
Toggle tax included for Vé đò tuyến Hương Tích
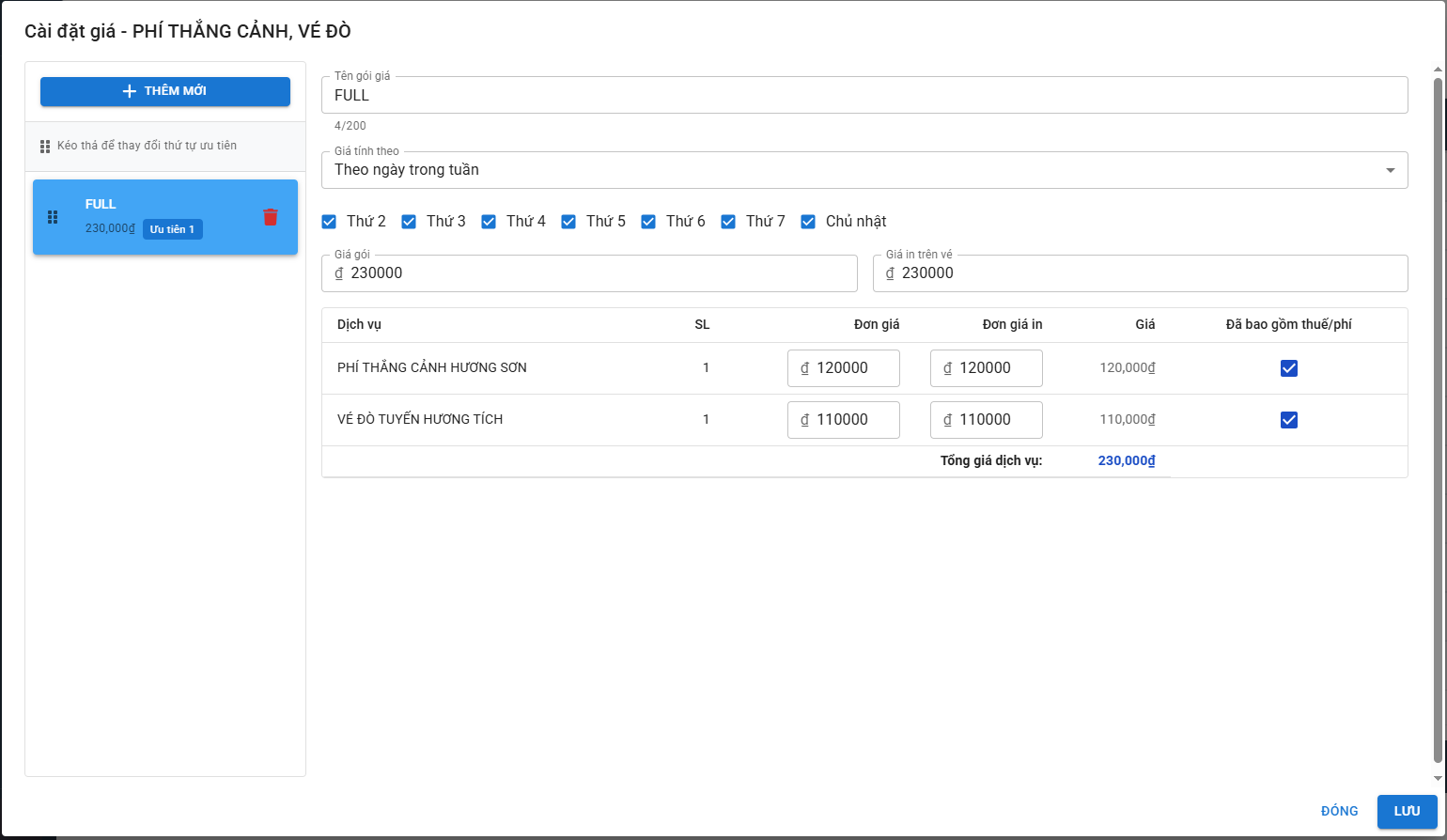(1289, 420)
